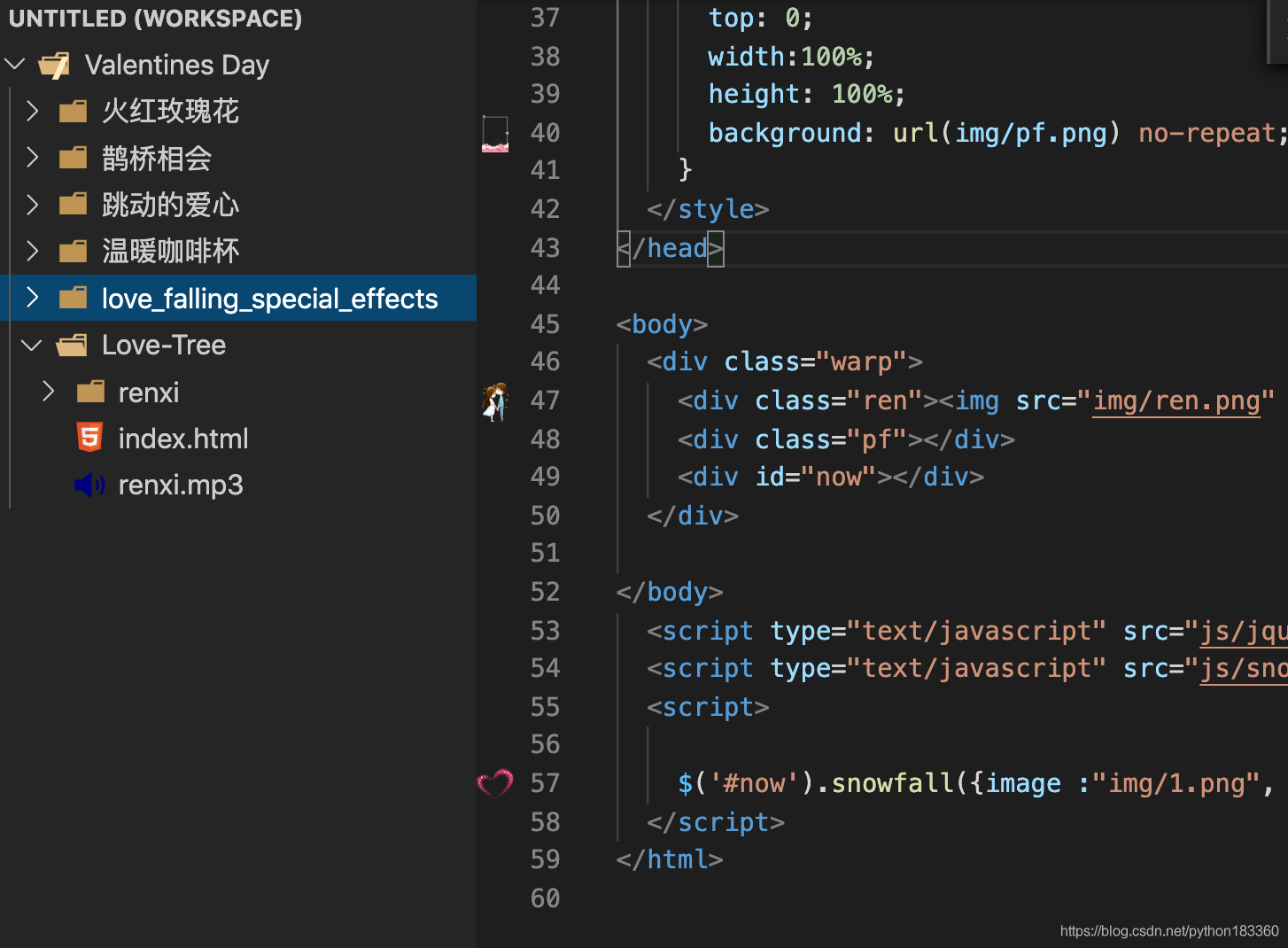The width and height of the screenshot is (1288, 948).
Task: Click the top: 0 declaration
Action: coord(760,18)
